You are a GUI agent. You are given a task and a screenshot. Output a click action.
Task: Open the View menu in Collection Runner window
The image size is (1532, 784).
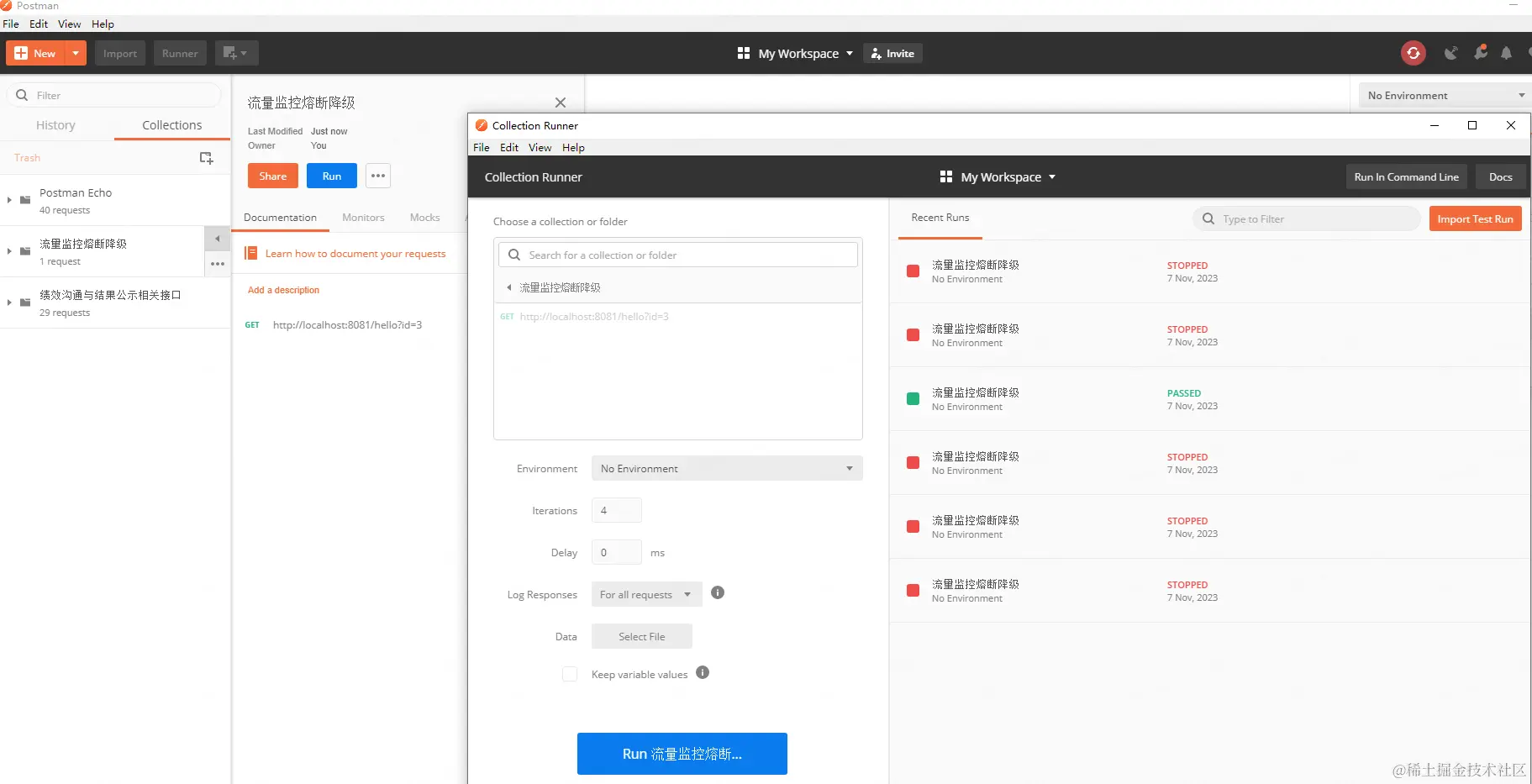540,147
